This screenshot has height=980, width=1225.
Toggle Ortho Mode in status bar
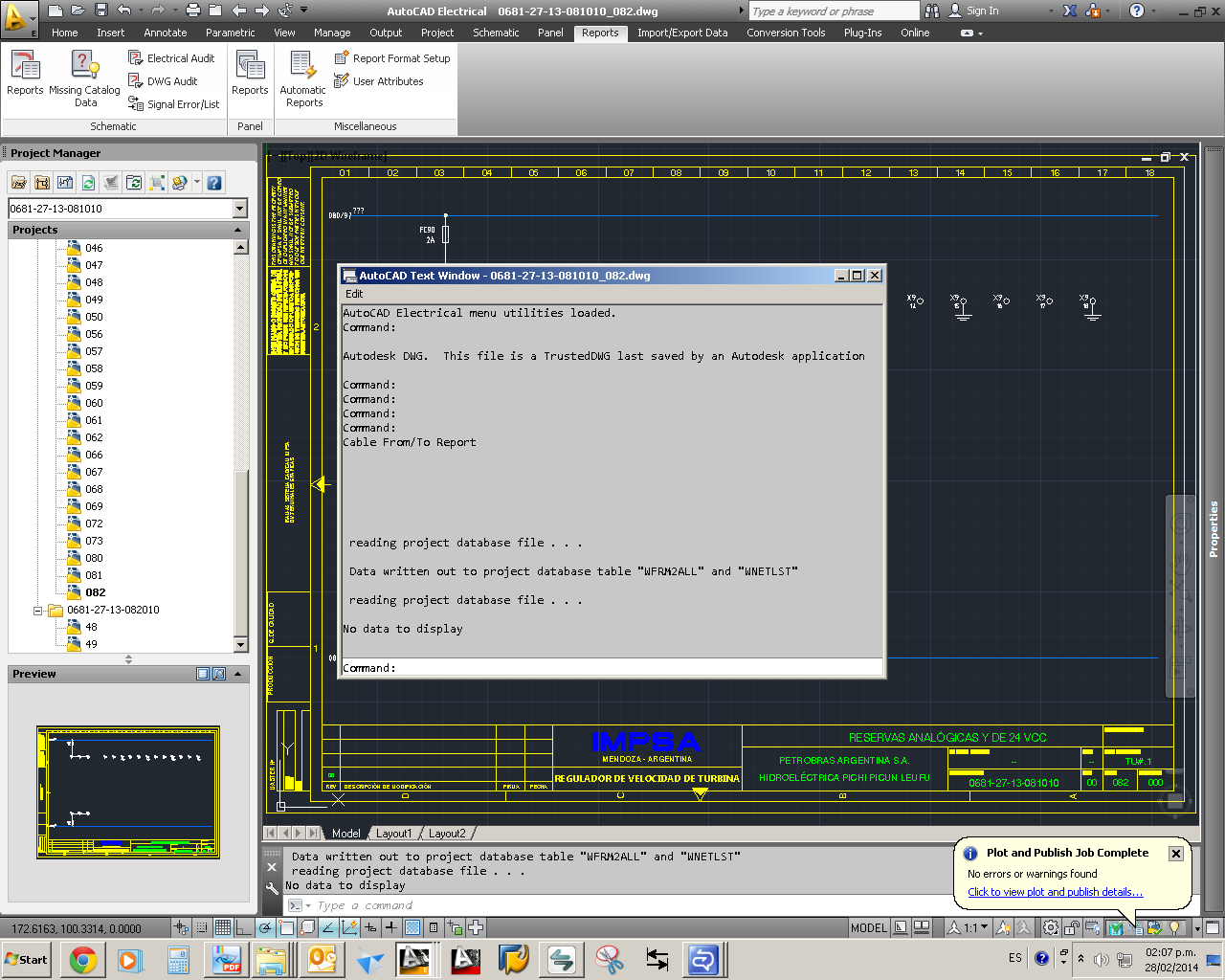pyautogui.click(x=244, y=927)
